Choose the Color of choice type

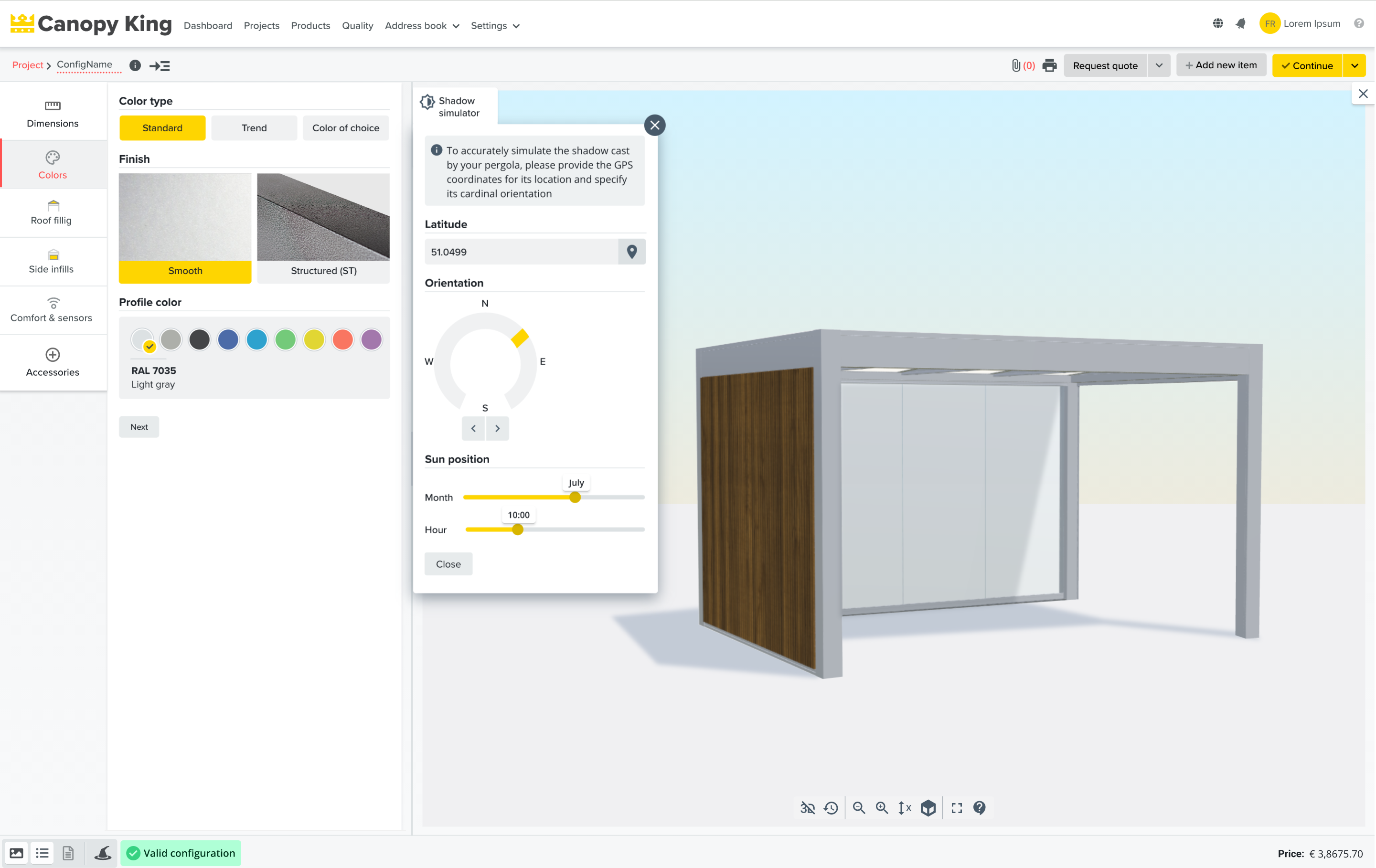[x=345, y=128]
